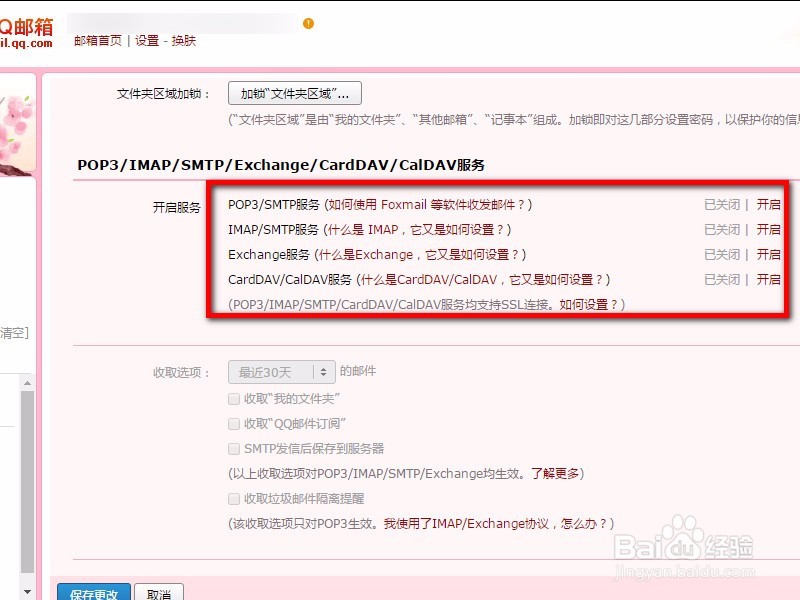Enable the Exchange服务
Image resolution: width=800 pixels, height=600 pixels.
[x=768, y=255]
